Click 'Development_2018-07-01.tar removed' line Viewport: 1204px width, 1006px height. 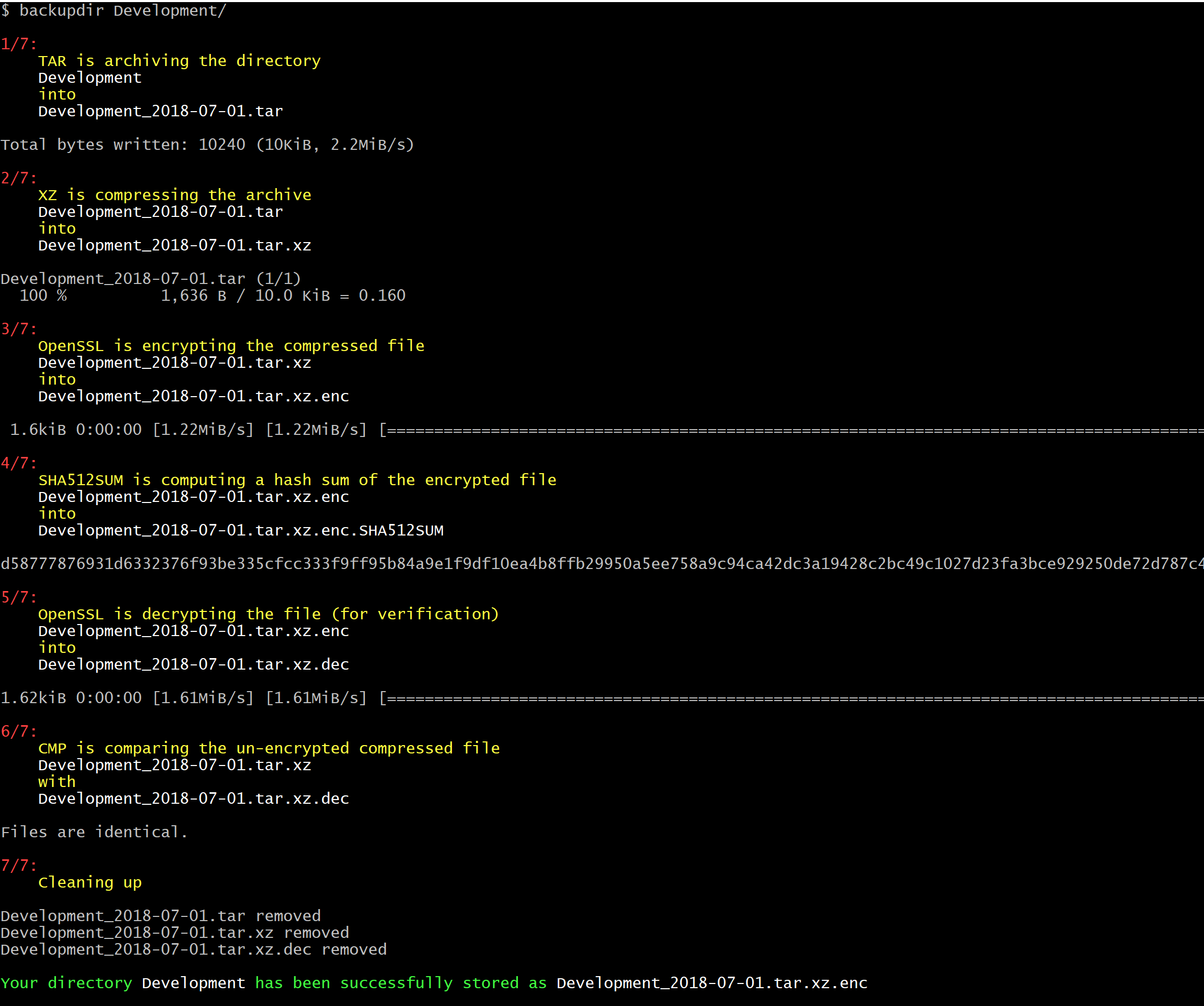point(161,916)
